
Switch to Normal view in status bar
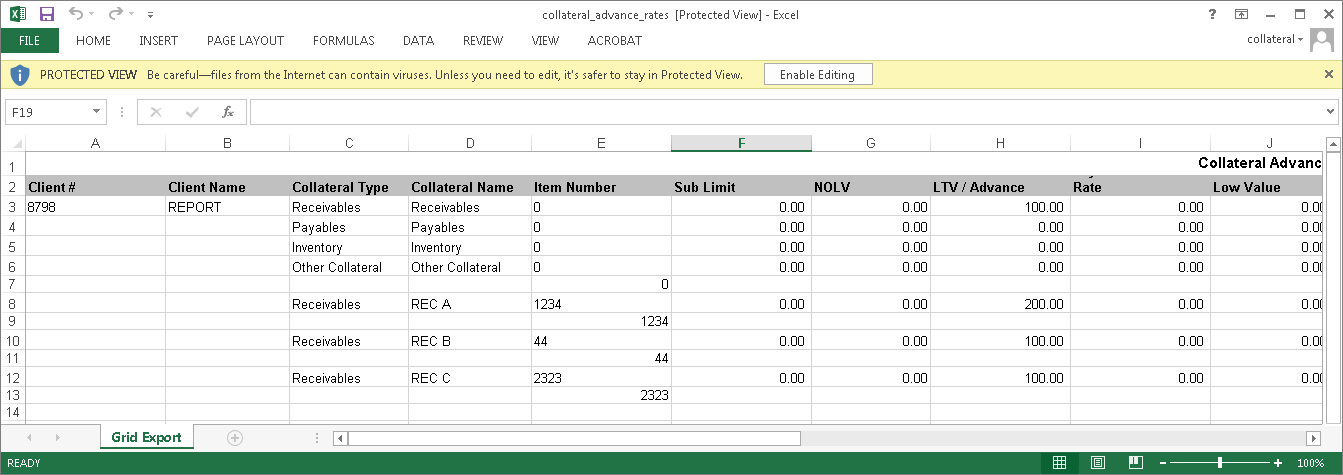(1060, 463)
